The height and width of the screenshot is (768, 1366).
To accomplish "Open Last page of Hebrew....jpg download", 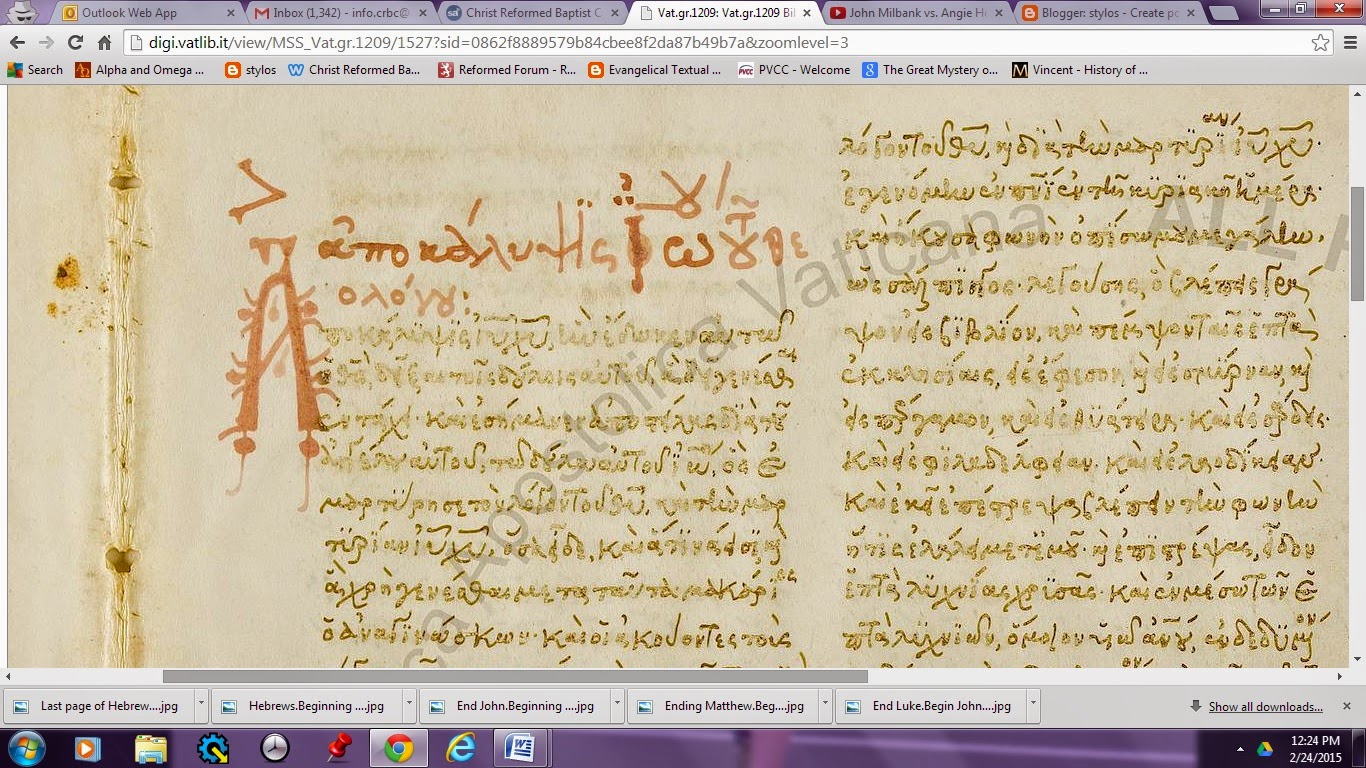I will point(99,706).
